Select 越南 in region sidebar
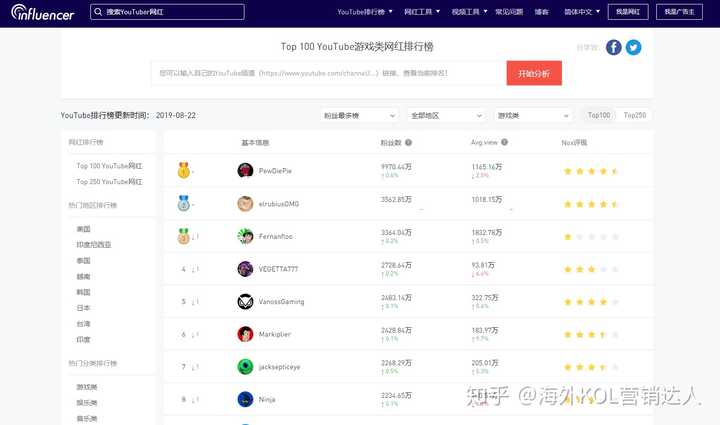Viewport: 720px width, 425px height. pos(84,276)
